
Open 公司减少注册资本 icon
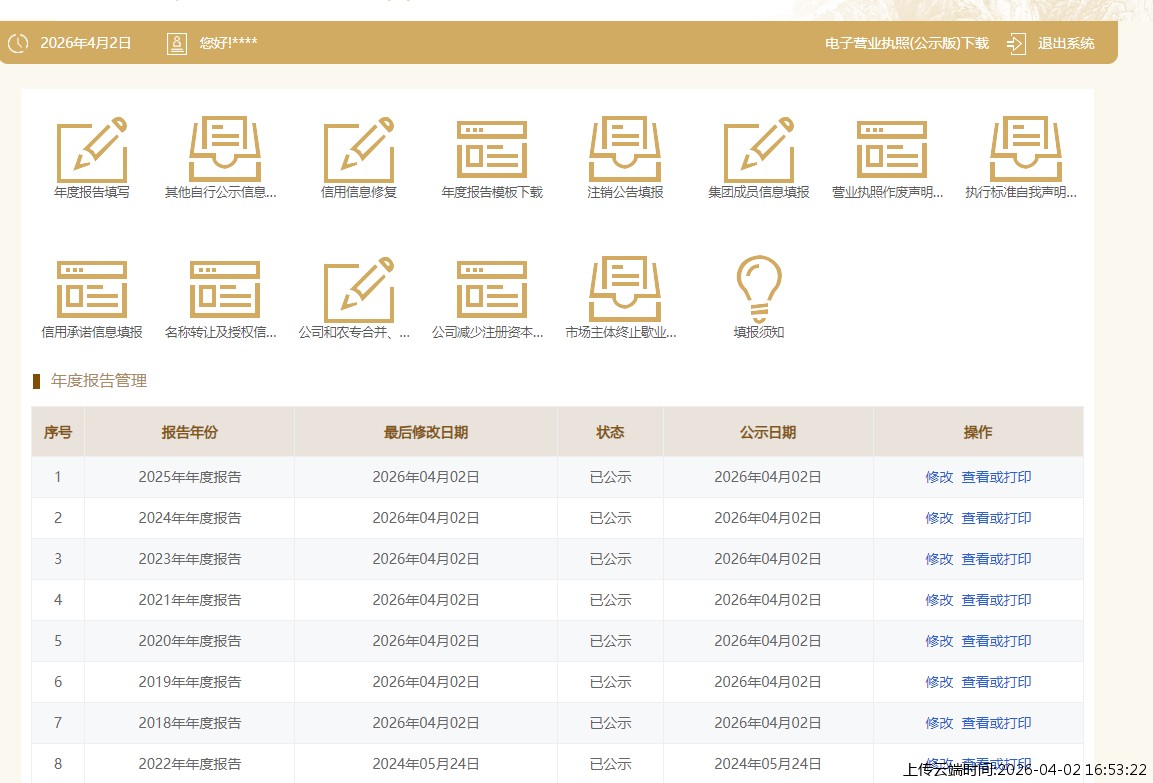click(x=492, y=290)
